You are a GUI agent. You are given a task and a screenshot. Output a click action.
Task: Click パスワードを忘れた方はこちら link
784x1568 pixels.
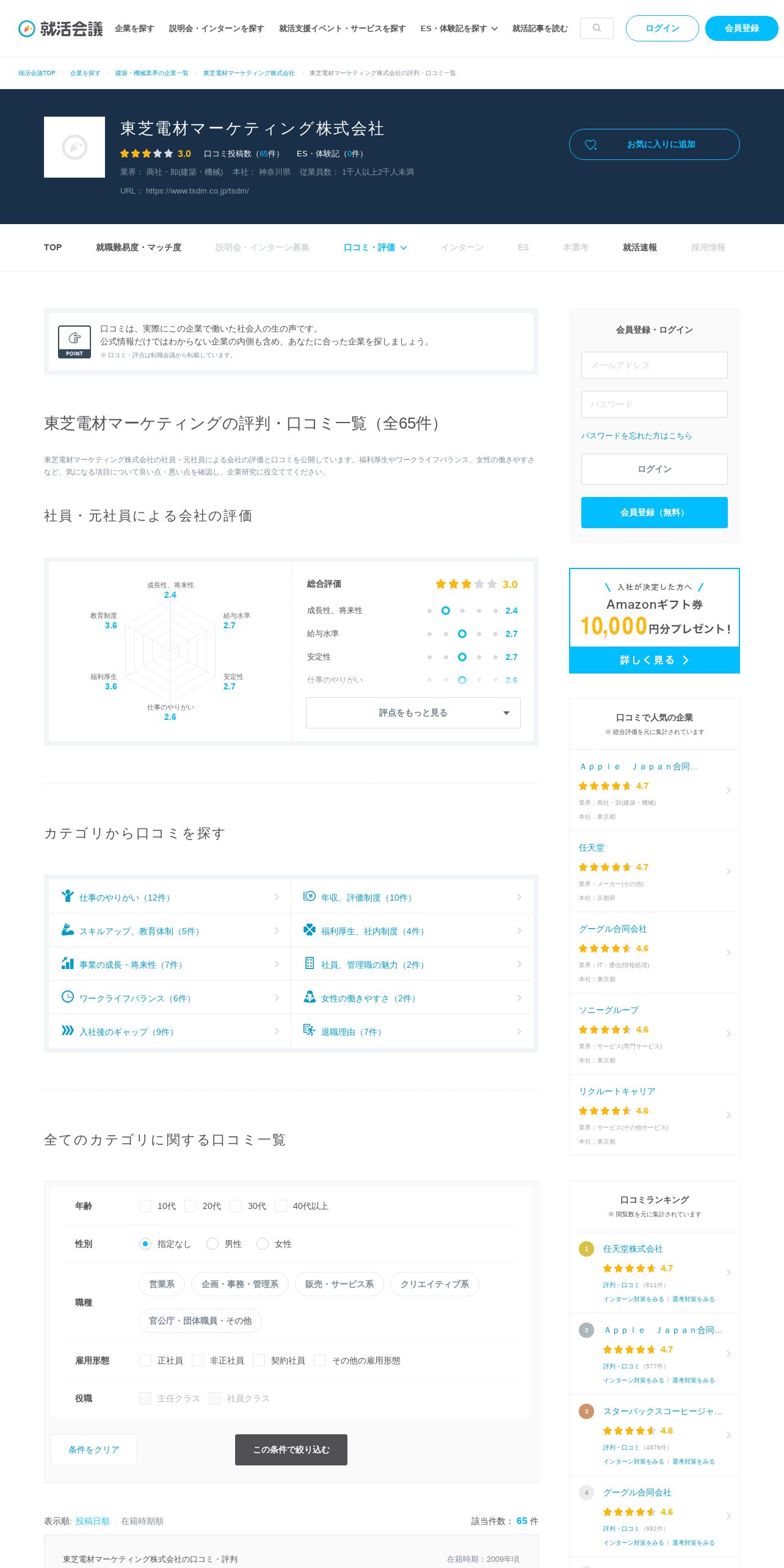[636, 436]
